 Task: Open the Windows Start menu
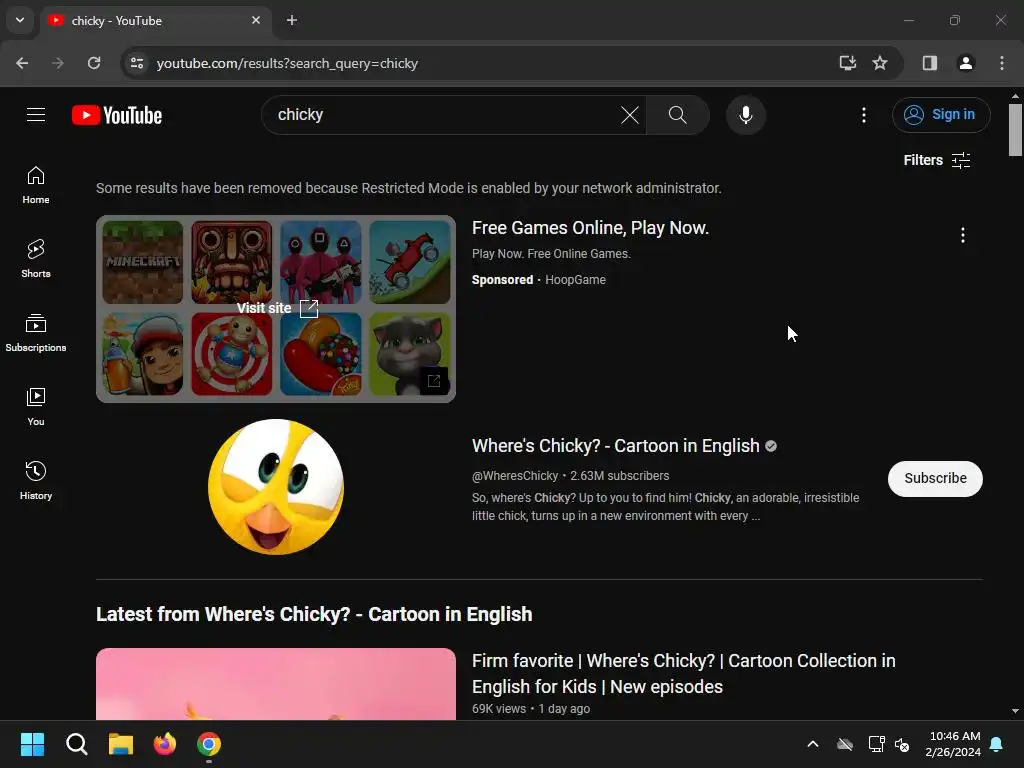coord(32,744)
